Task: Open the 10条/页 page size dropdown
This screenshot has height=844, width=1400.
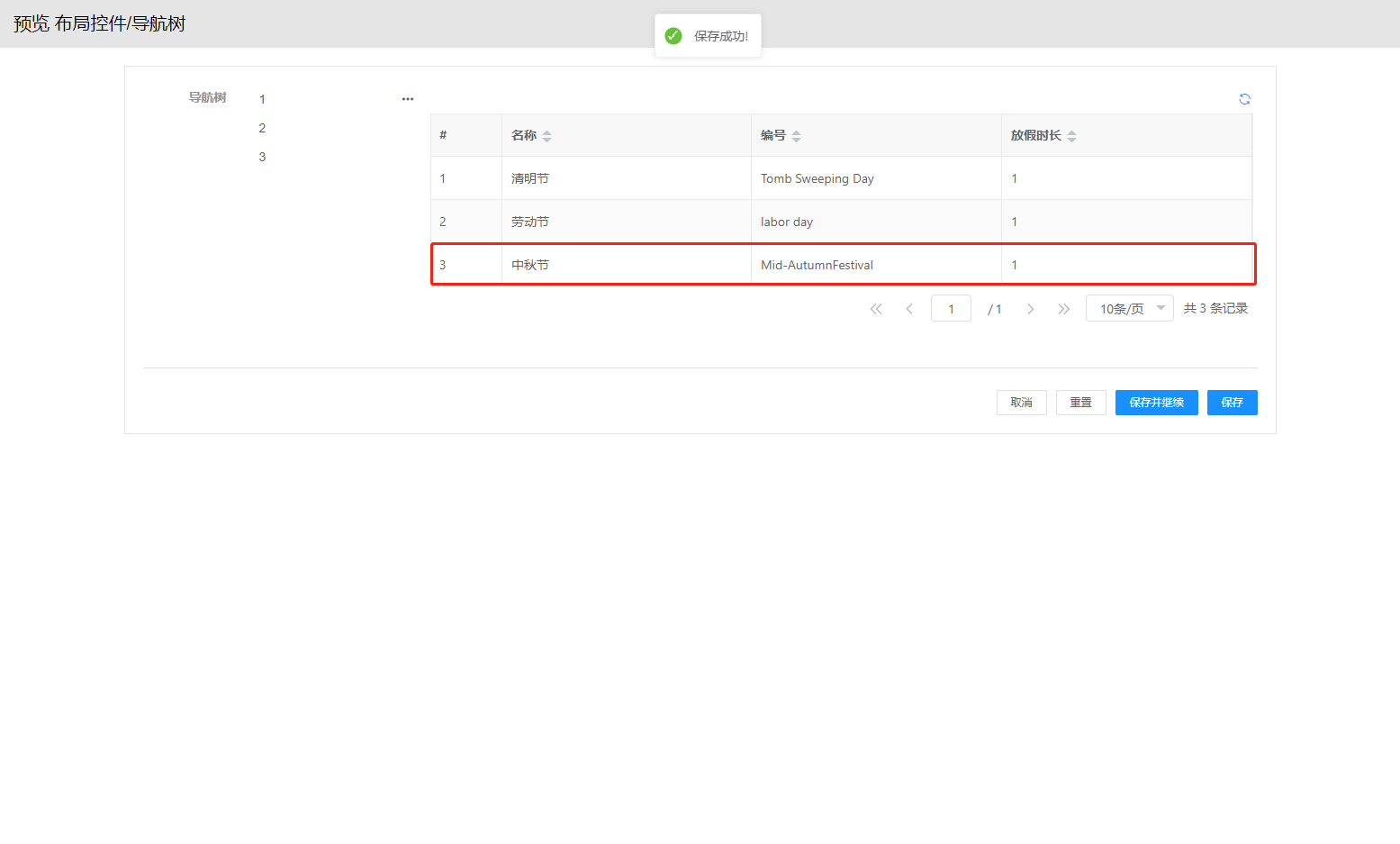Action: pyautogui.click(x=1129, y=309)
